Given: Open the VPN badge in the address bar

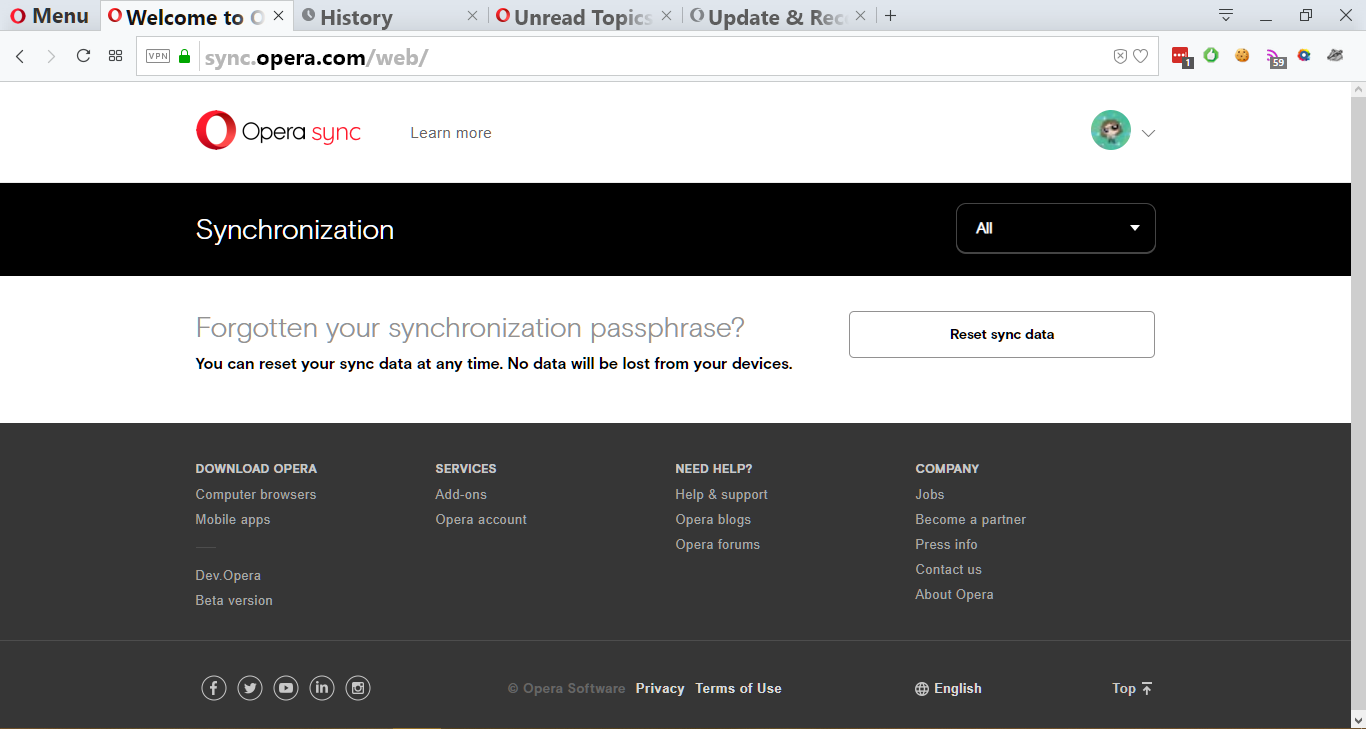Looking at the screenshot, I should (x=157, y=56).
